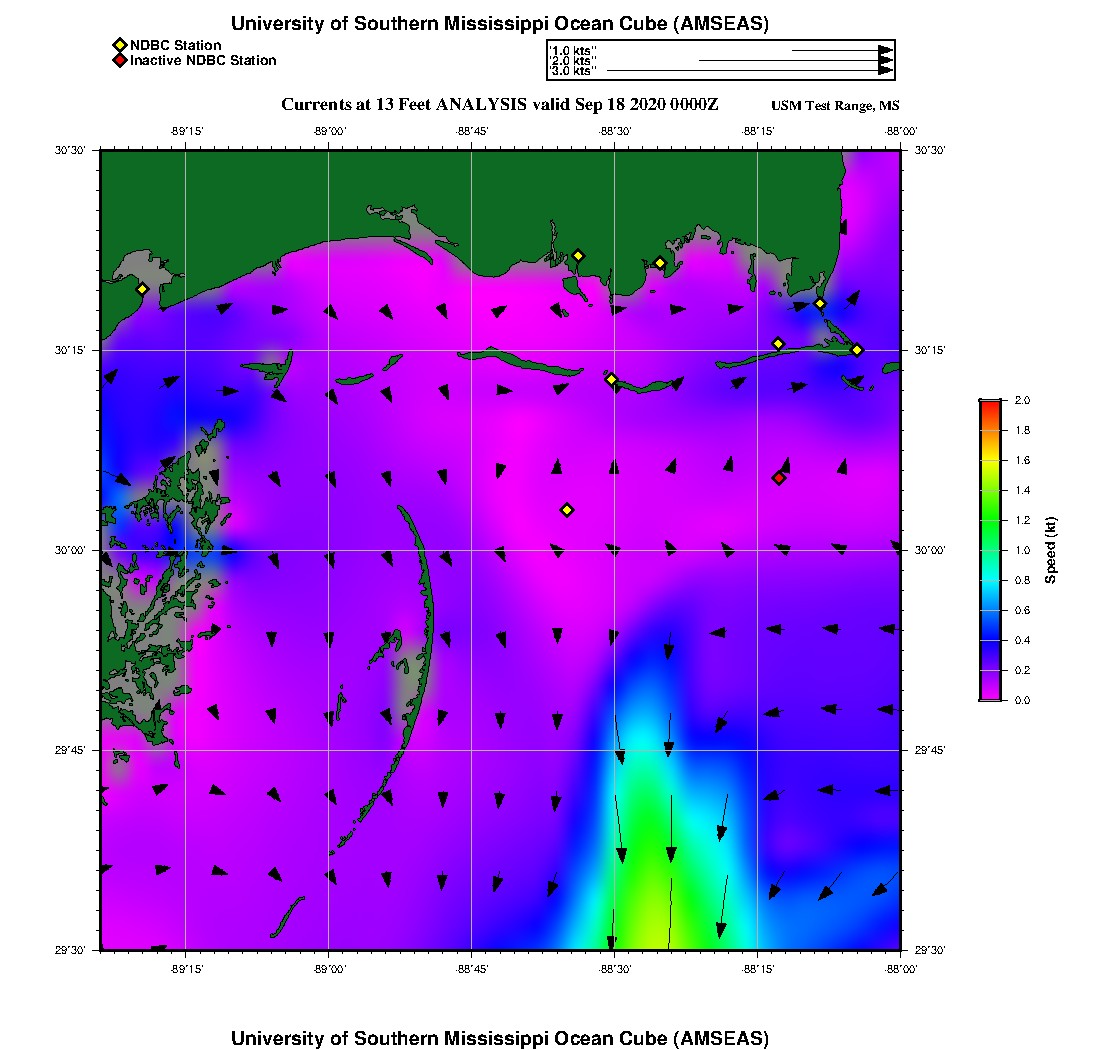1100x1050 pixels.
Task: Select the yellow station marker just above 30°00' gridline
Action: 567,510
